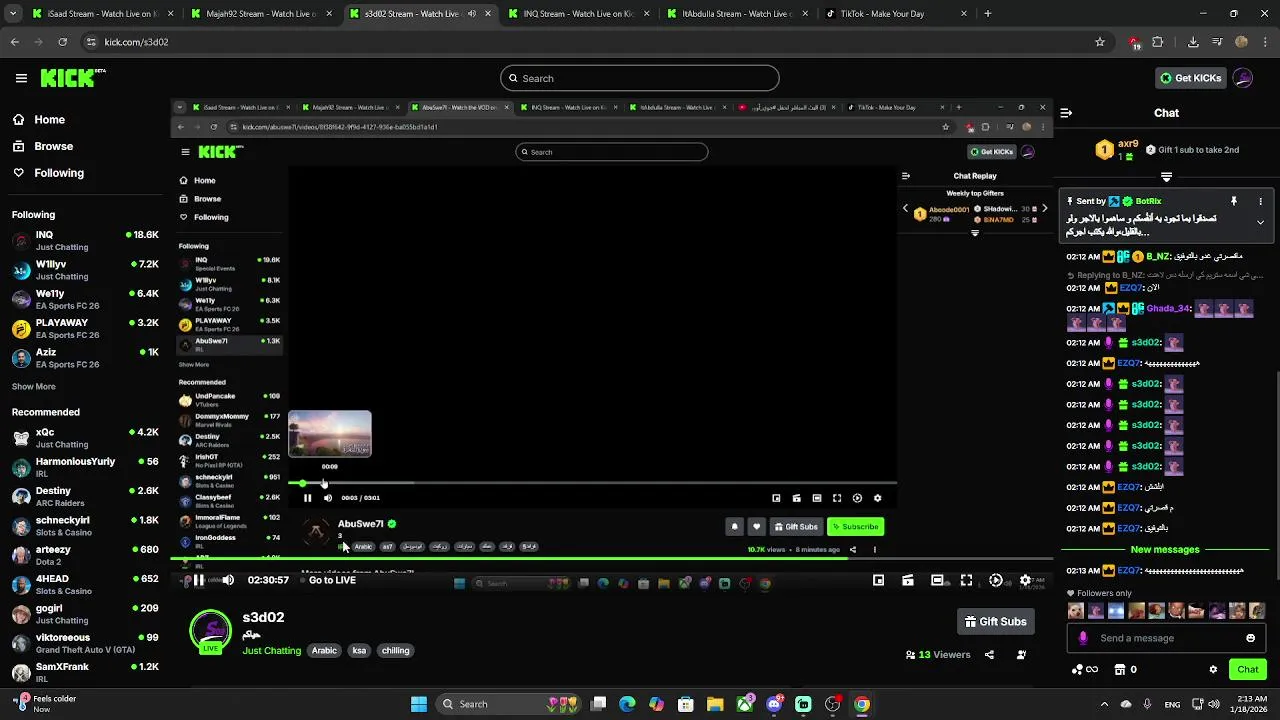This screenshot has height=720, width=1280.
Task: Open browser extensions puzzle icon
Action: click(x=1158, y=42)
